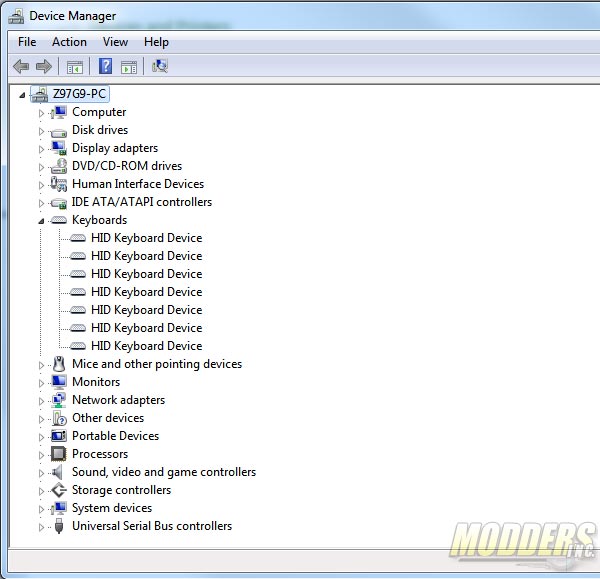Select the DVD/CD-ROM drives label
Image resolution: width=600 pixels, height=579 pixels.
tap(127, 166)
